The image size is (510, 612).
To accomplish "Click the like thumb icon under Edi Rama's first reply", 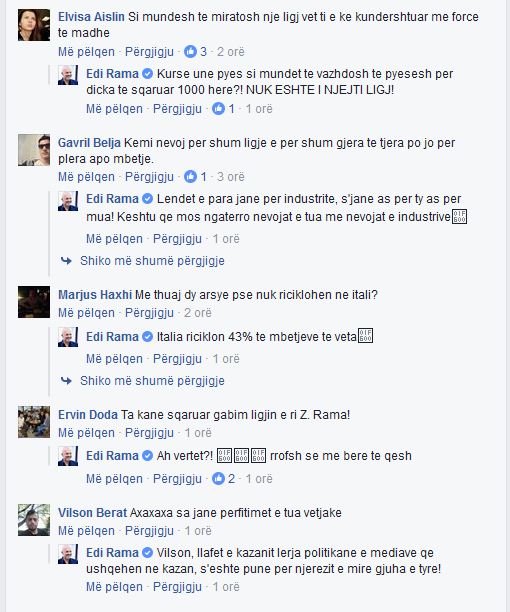I will coord(219,109).
